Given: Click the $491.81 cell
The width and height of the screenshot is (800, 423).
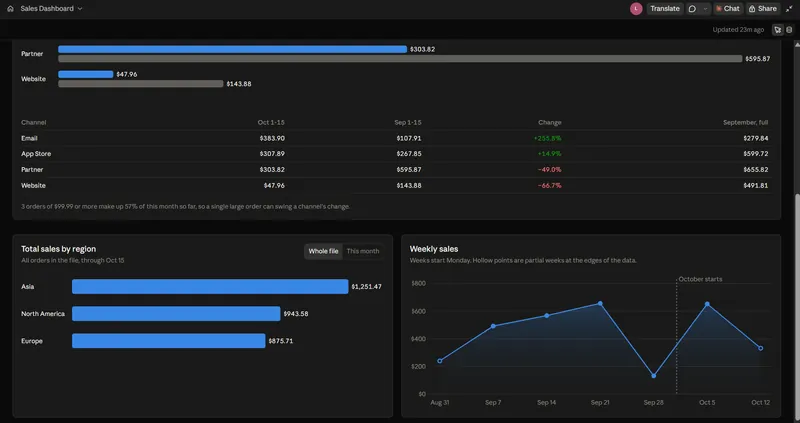Looking at the screenshot, I should (756, 185).
